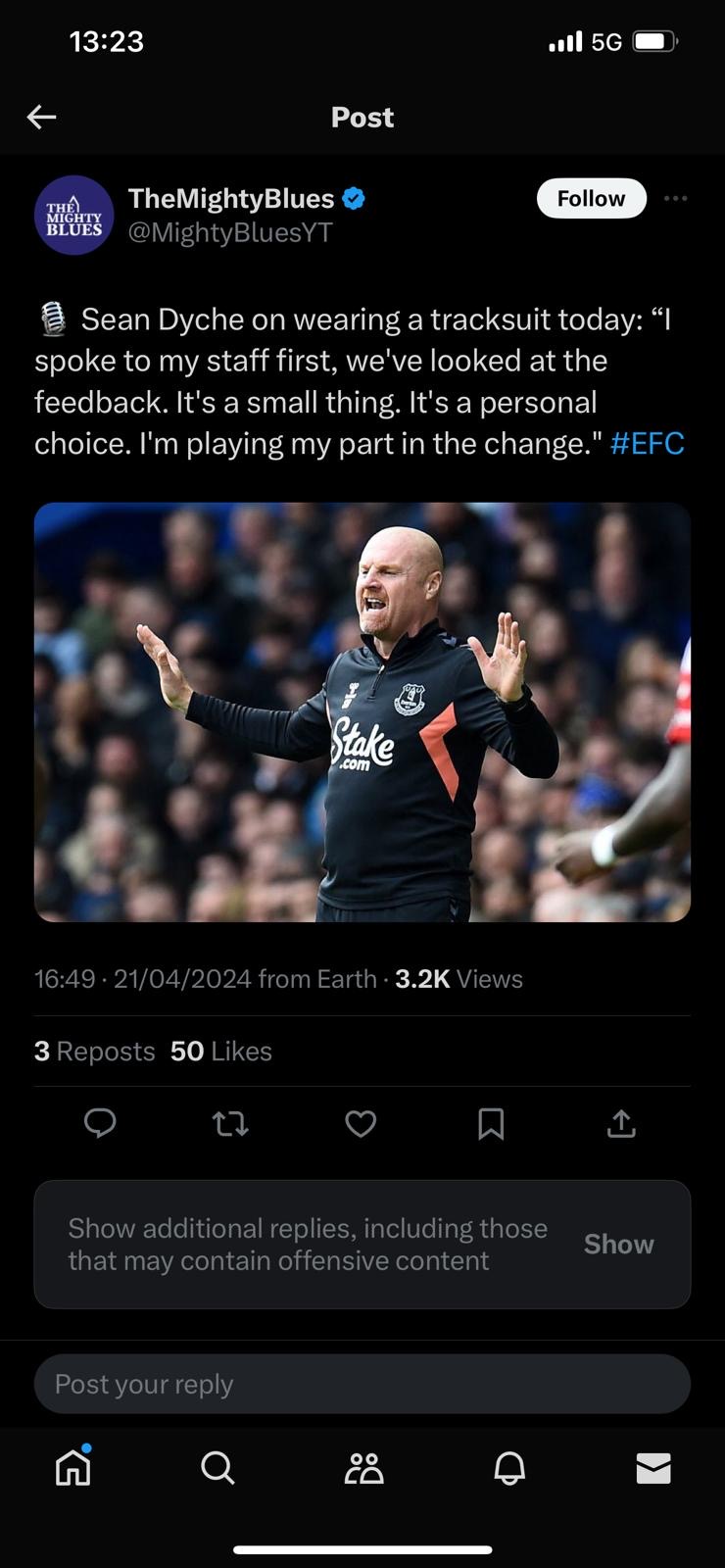Screen dimensions: 725x1568
Task: Tap the #EFC hashtag link
Action: [x=647, y=444]
